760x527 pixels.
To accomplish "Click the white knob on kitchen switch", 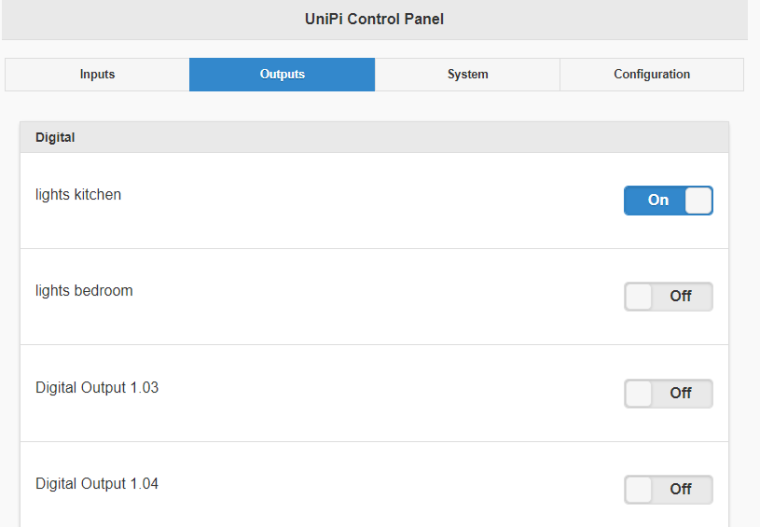I will pos(698,200).
